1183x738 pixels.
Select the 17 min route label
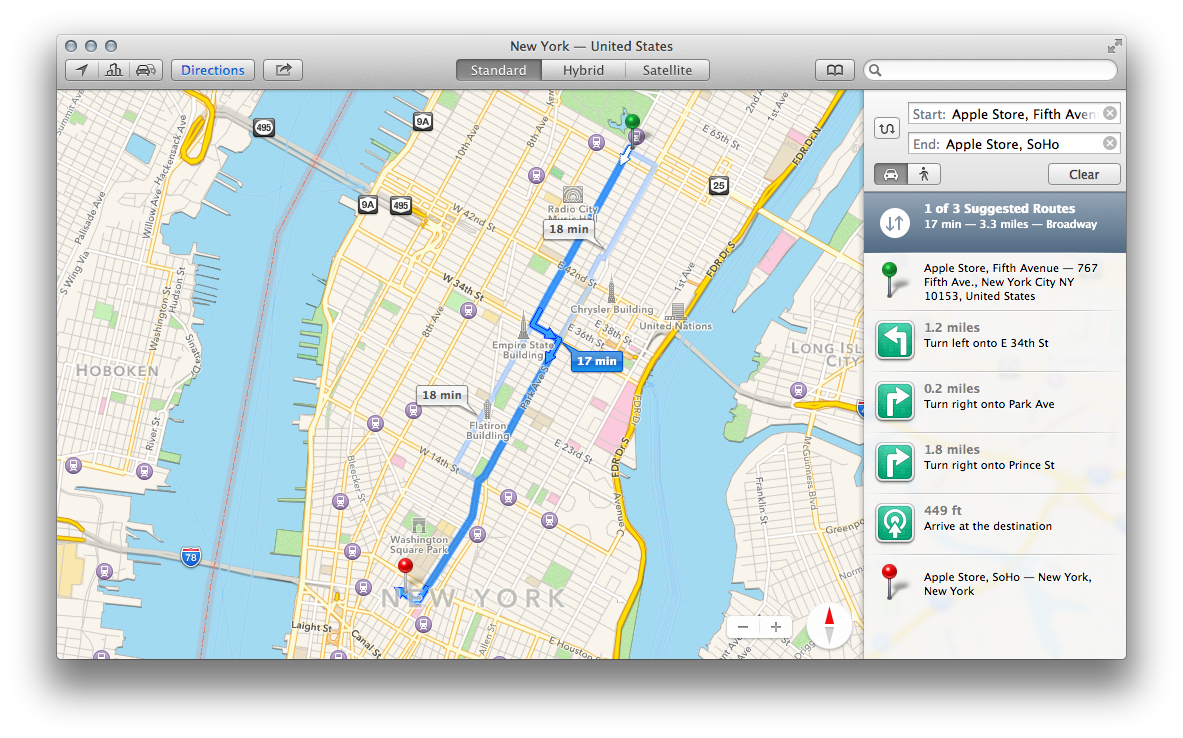point(596,361)
